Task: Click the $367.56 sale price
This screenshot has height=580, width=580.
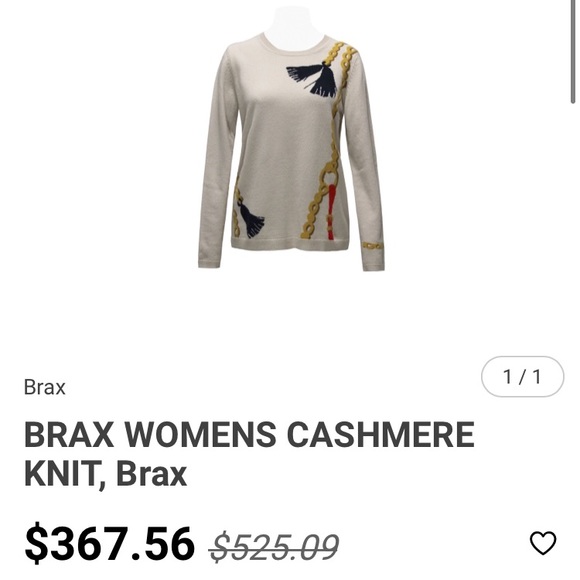Action: pos(109,544)
